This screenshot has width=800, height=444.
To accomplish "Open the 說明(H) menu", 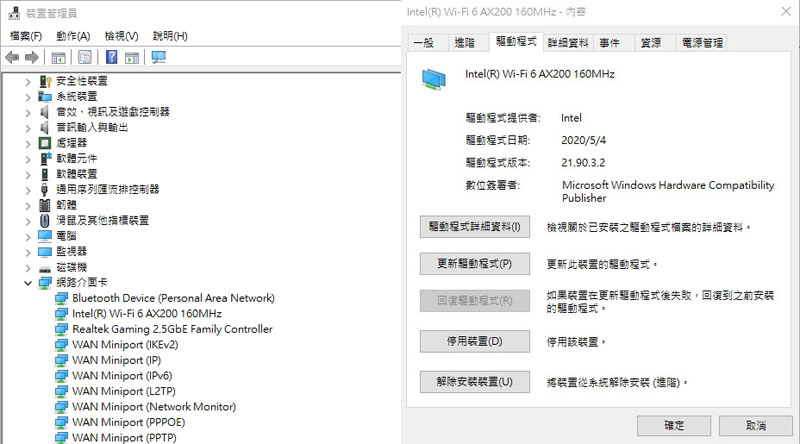I will click(x=170, y=36).
